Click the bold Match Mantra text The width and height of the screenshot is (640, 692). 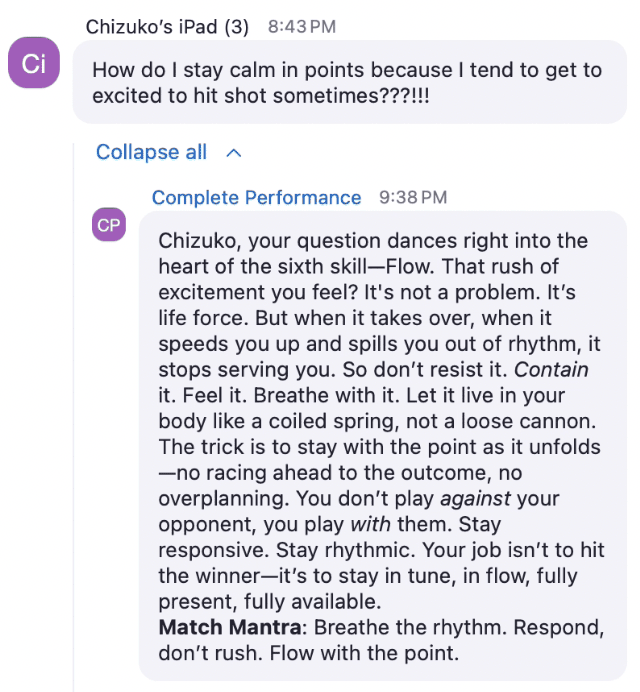230,627
